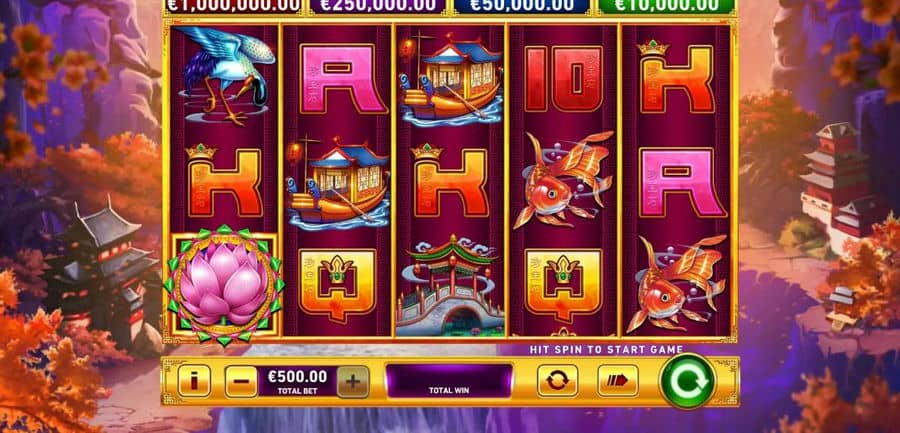Click the €1,000,000.00 jackpot banner

(232, 5)
